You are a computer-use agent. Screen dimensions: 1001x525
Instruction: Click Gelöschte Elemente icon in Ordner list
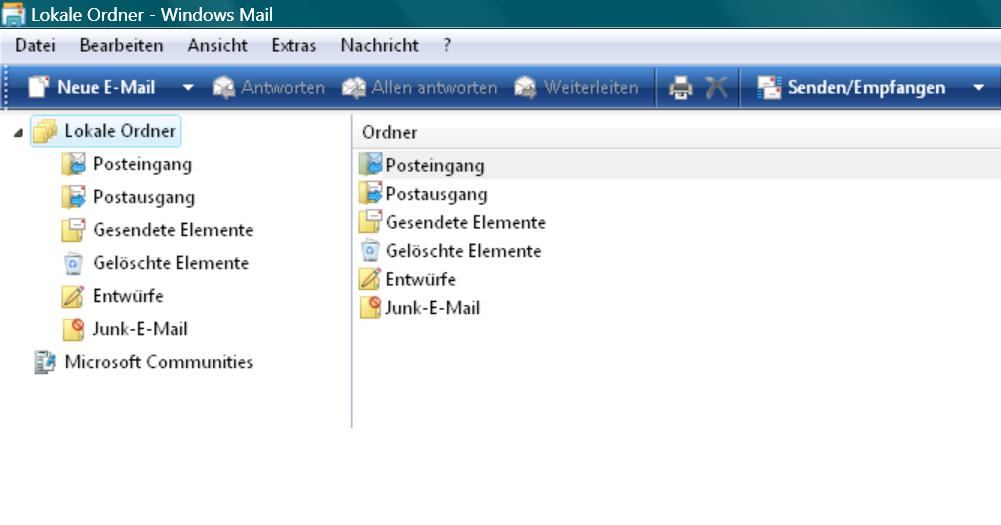coord(370,250)
